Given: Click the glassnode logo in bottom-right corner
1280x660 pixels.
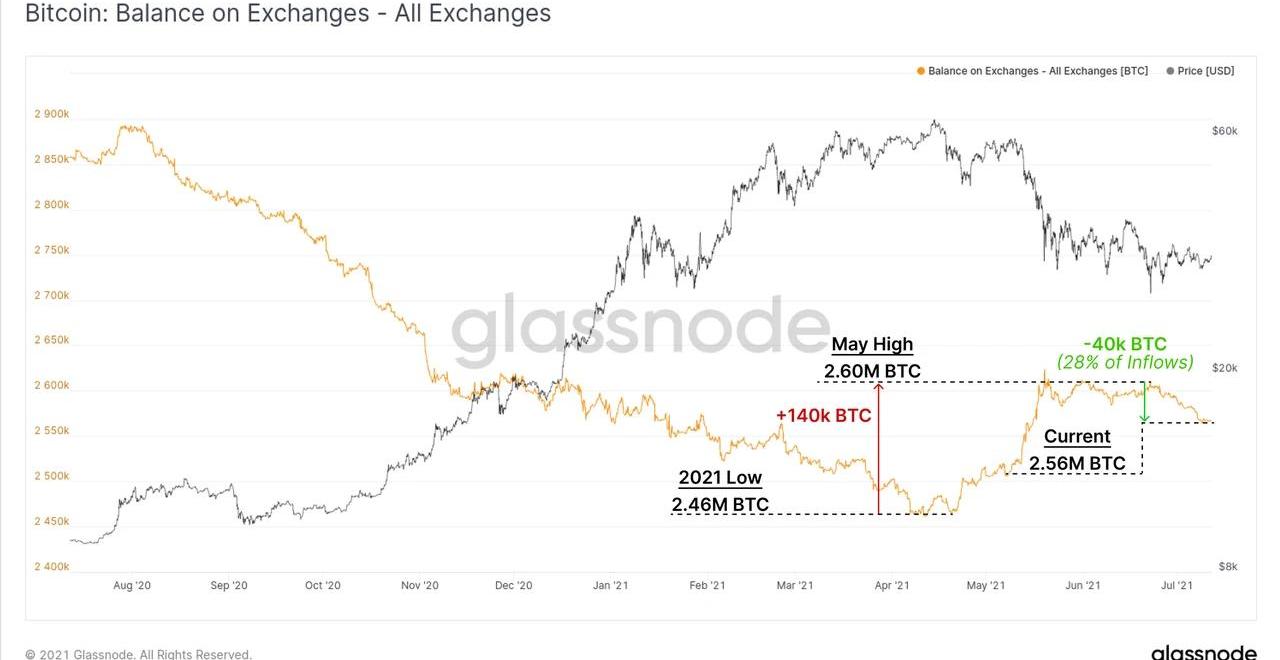Looking at the screenshot, I should pos(1203,652).
